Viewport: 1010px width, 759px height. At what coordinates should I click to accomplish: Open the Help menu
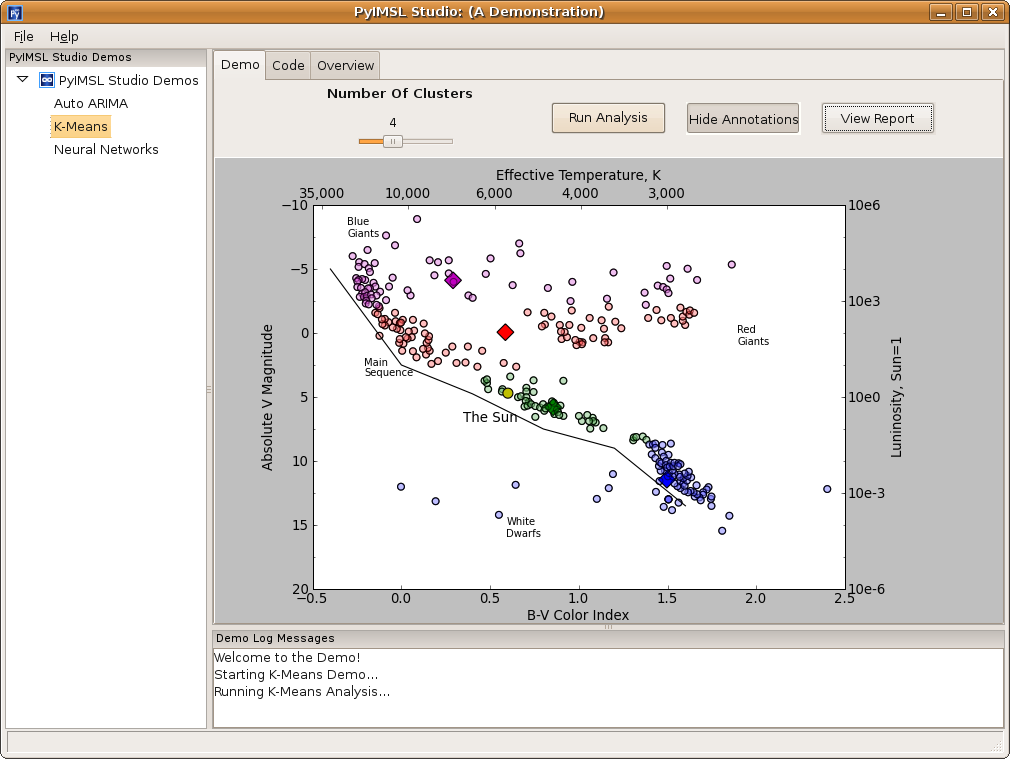click(x=64, y=37)
